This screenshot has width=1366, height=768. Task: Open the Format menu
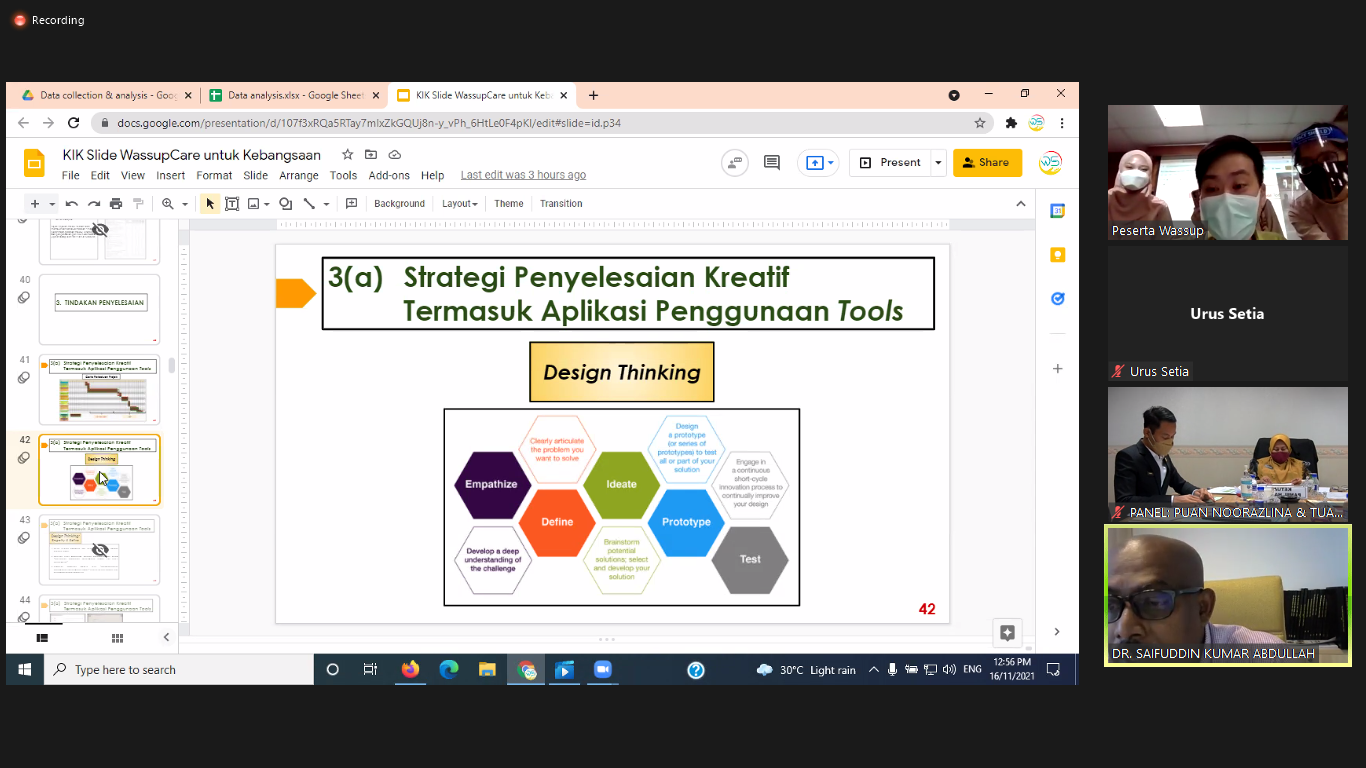[214, 175]
